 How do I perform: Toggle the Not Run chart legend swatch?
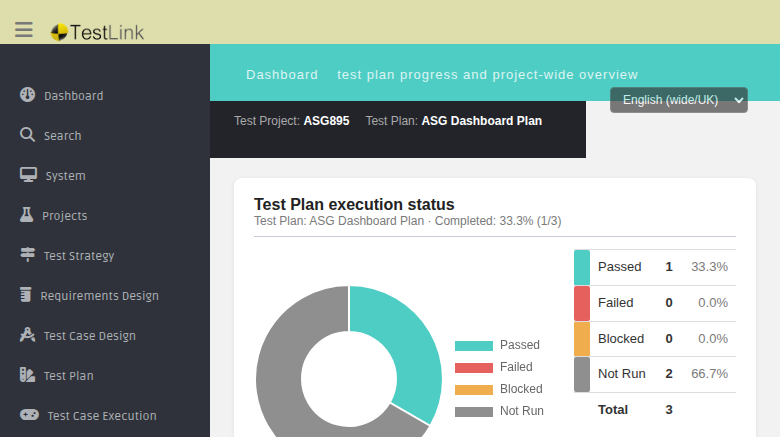coord(474,411)
